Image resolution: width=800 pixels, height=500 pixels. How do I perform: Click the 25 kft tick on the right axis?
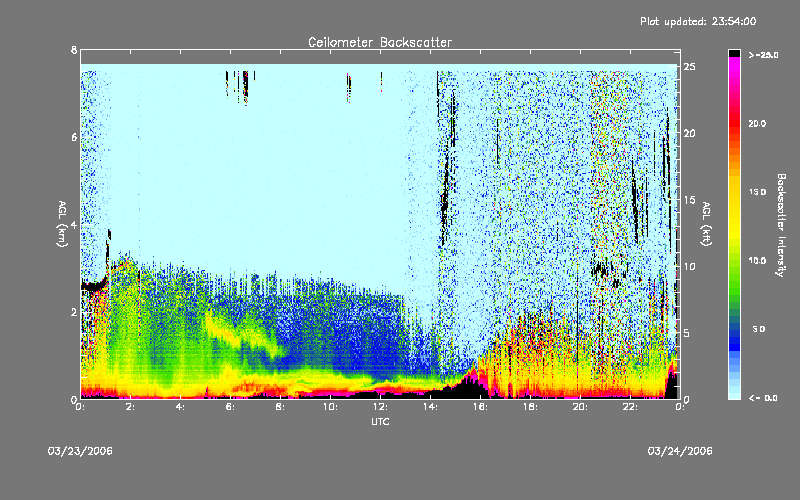[x=690, y=67]
